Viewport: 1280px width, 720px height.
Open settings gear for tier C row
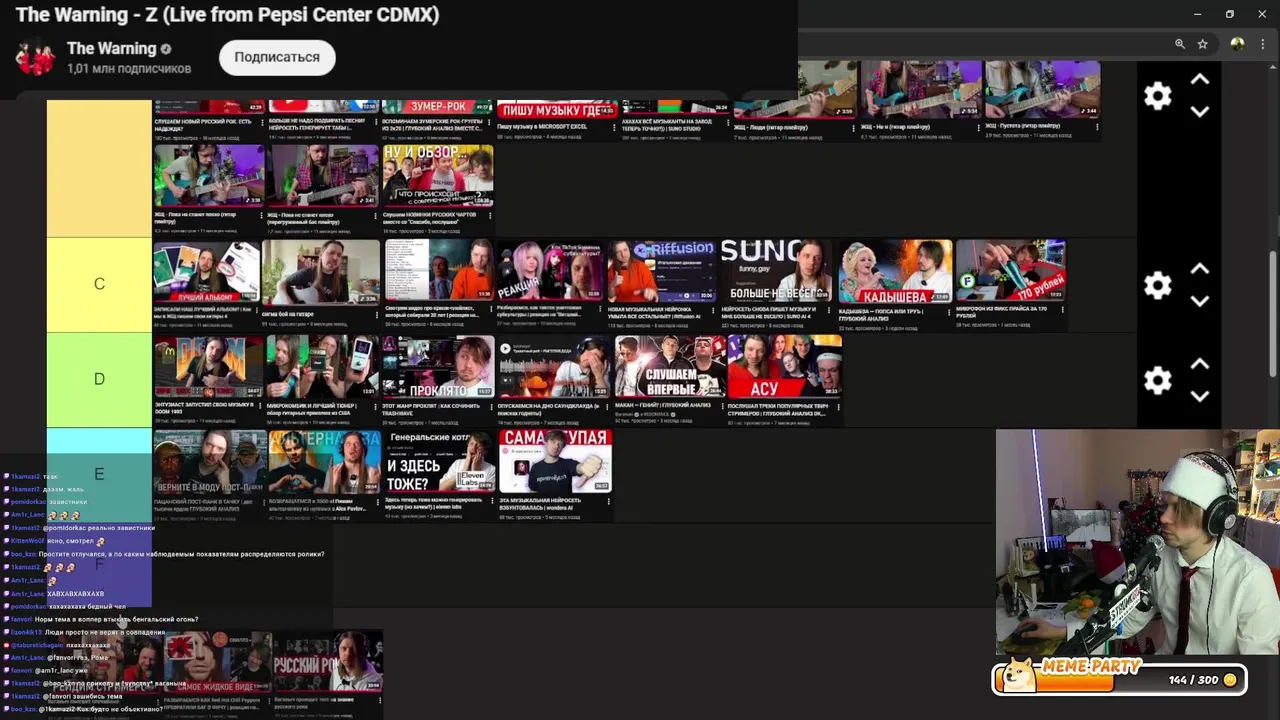point(1157,285)
